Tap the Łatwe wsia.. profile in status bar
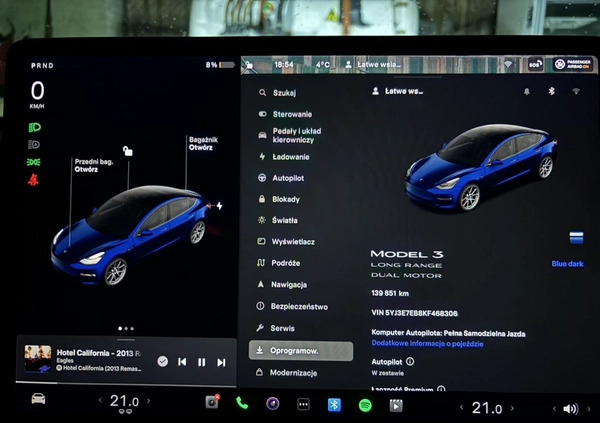The height and width of the screenshot is (423, 600). point(373,65)
